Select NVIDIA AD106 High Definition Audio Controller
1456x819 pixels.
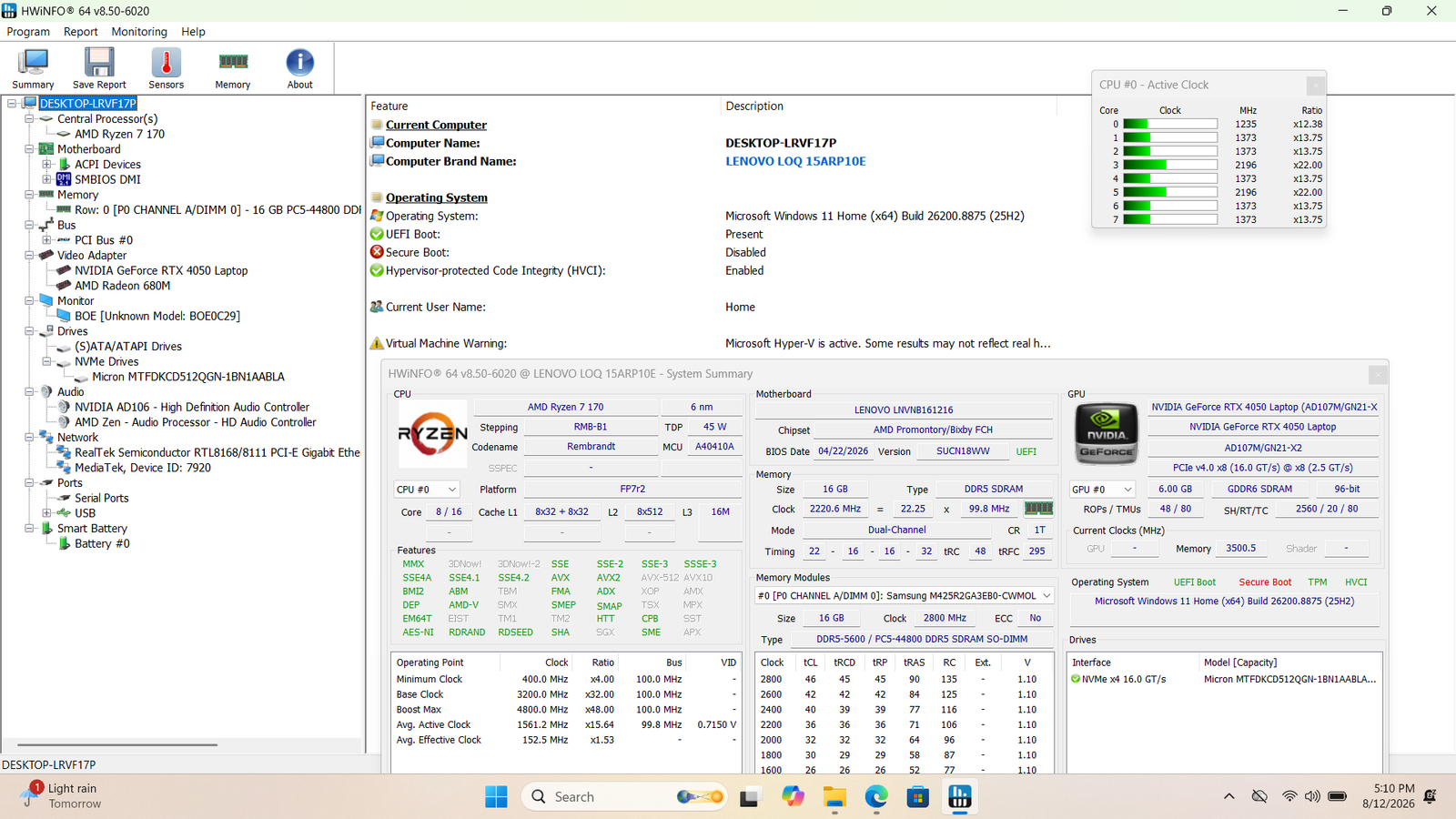coord(192,408)
